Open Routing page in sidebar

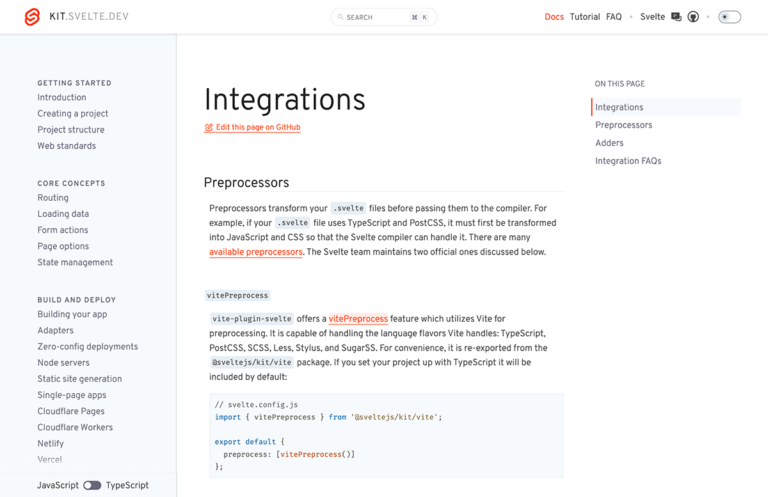pyautogui.click(x=53, y=198)
